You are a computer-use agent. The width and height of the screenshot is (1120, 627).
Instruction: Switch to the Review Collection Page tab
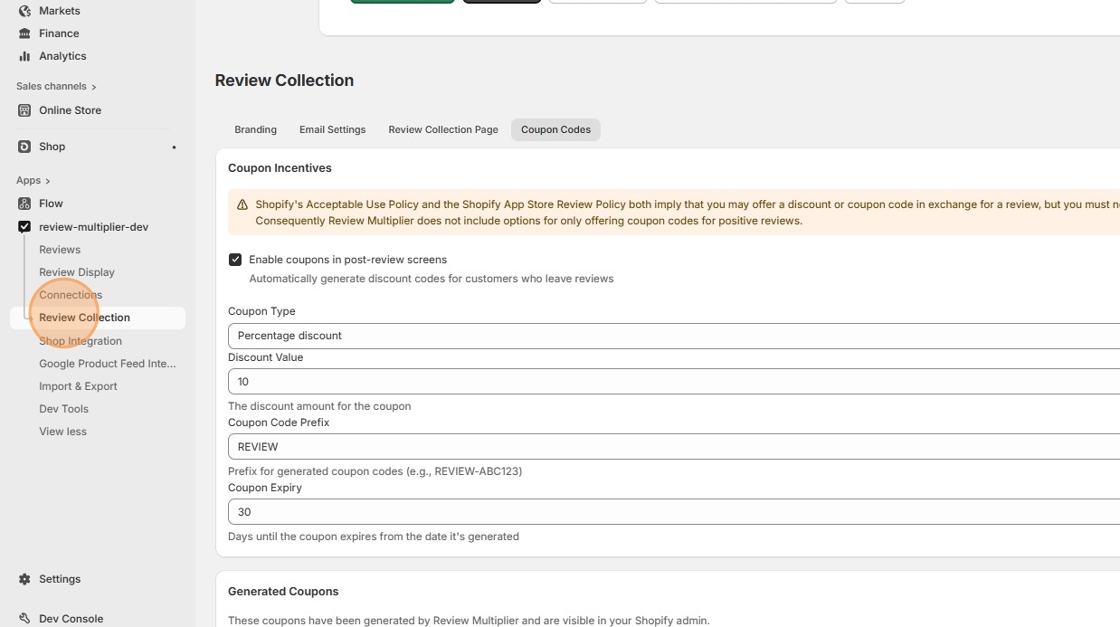coord(443,129)
